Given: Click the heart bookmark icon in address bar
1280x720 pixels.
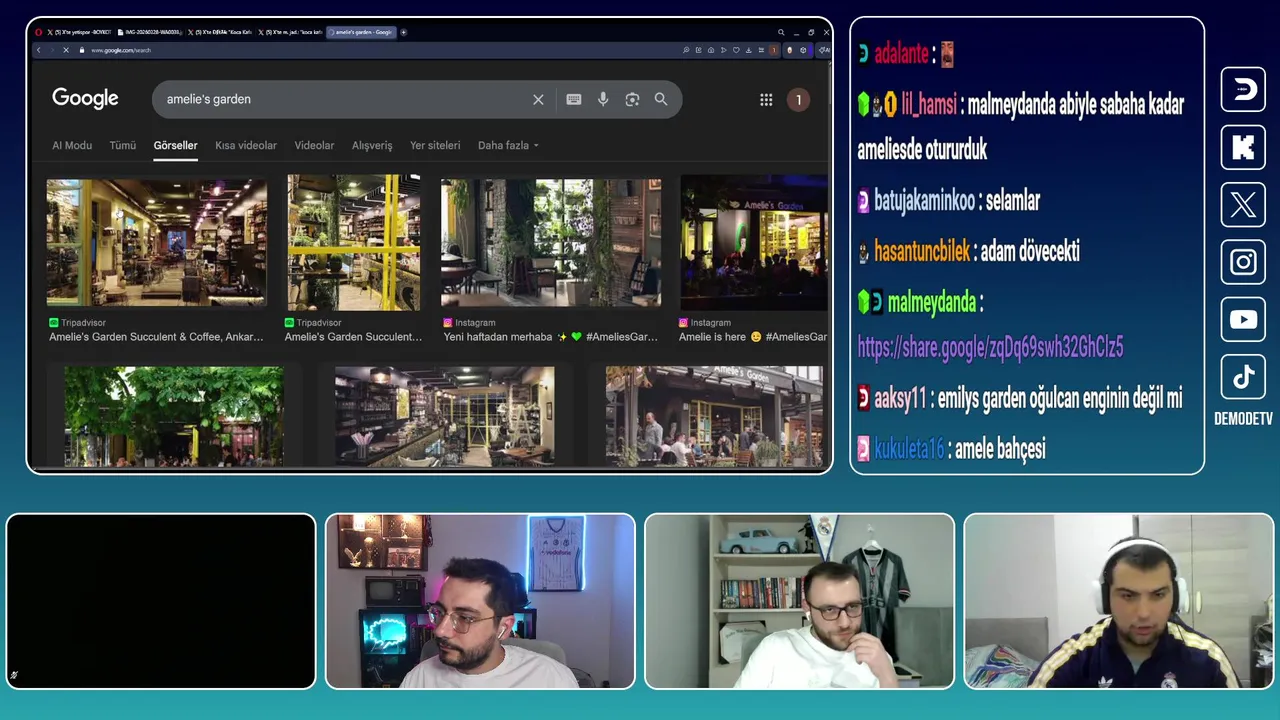Looking at the screenshot, I should click(736, 50).
